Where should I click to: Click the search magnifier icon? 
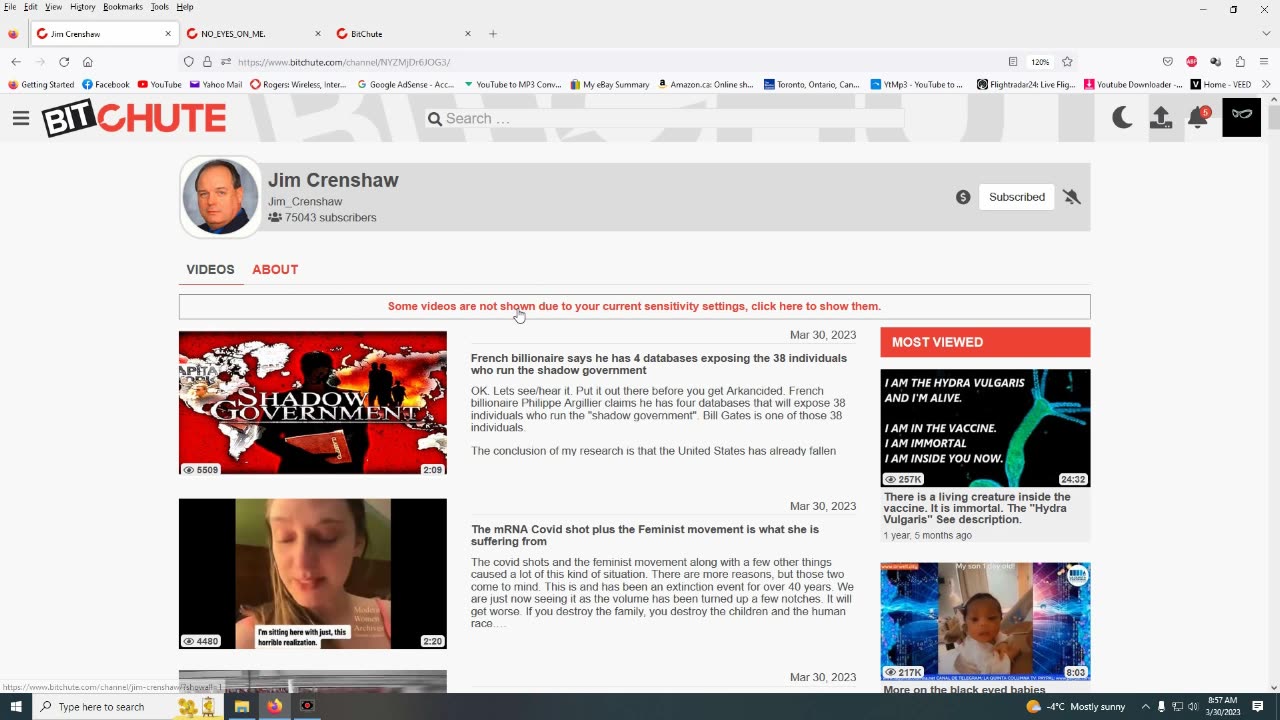click(x=434, y=119)
